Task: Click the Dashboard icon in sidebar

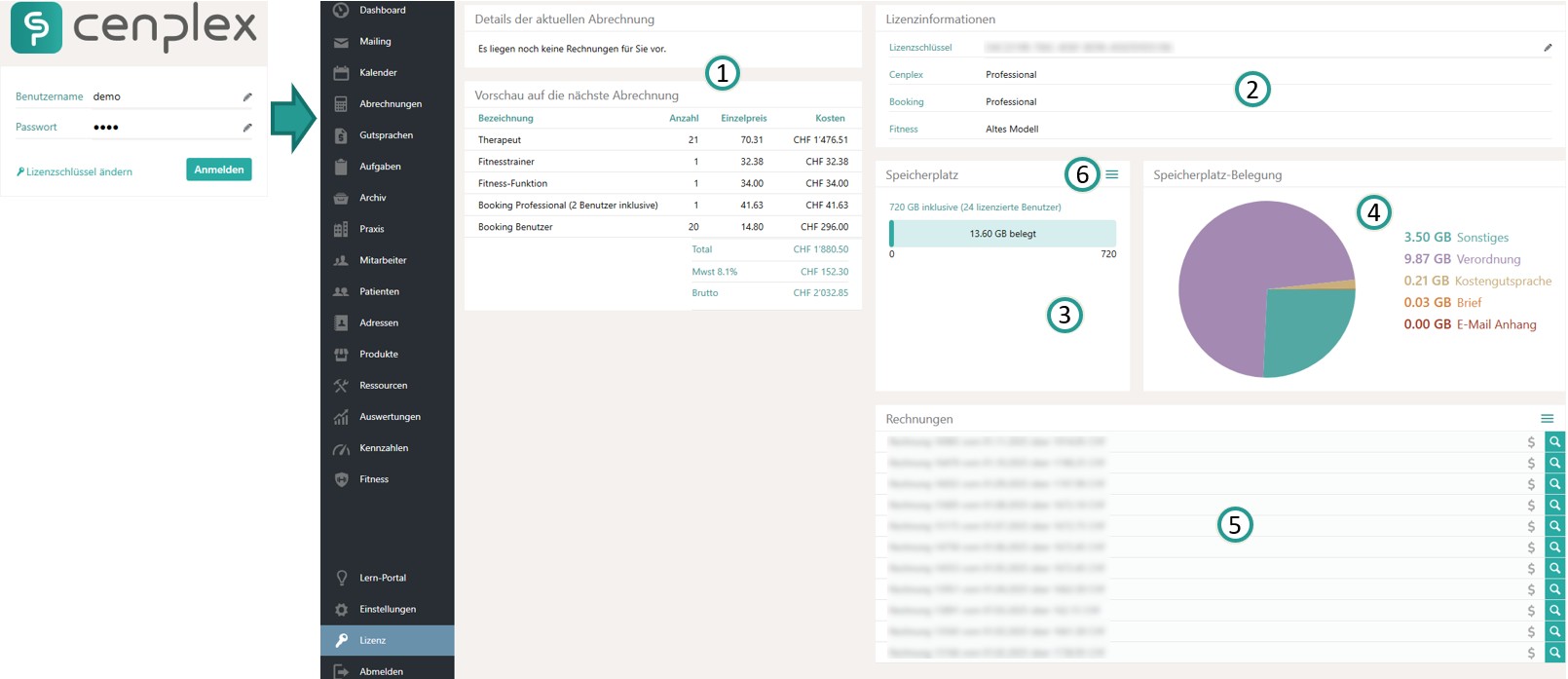Action: point(341,11)
